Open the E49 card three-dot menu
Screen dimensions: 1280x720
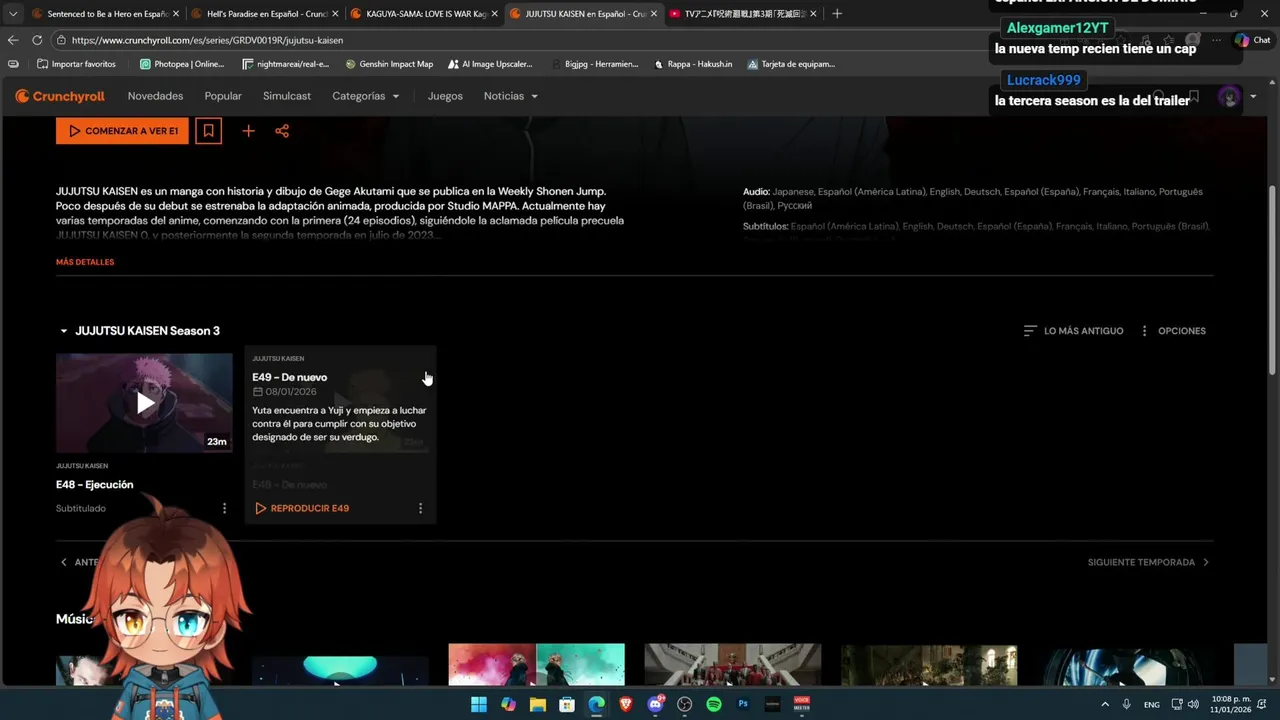click(x=420, y=508)
